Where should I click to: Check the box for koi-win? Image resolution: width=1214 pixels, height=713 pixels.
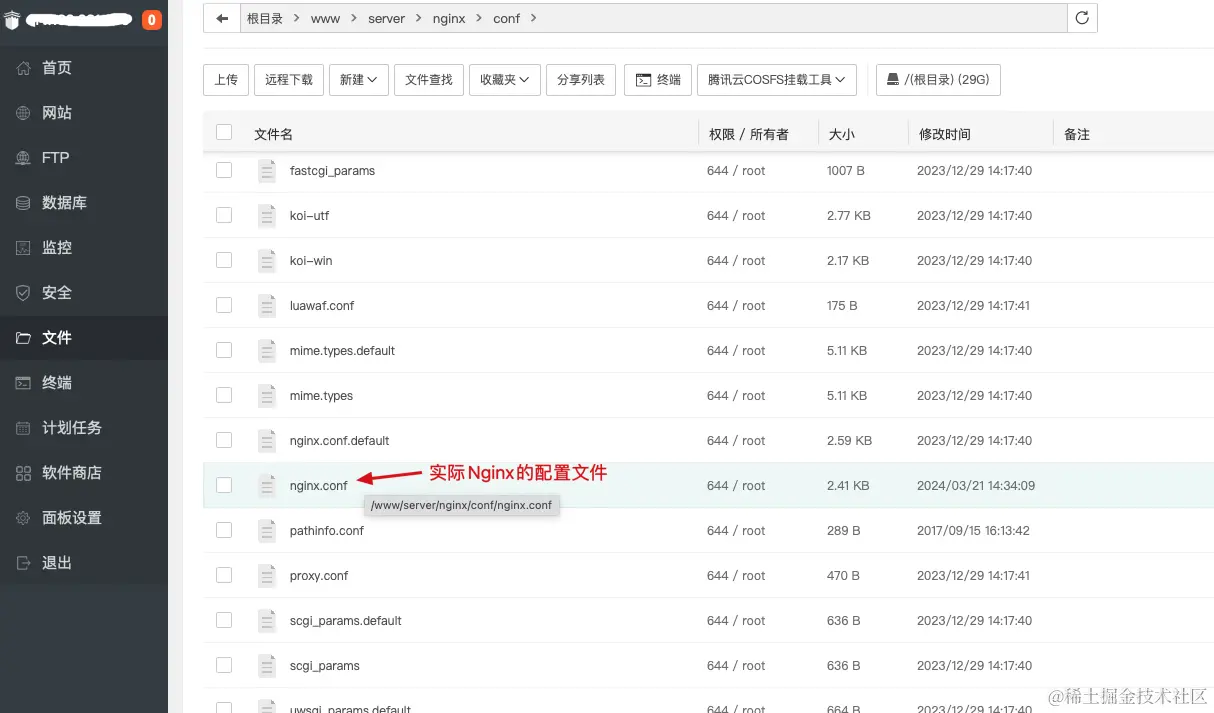tap(224, 260)
